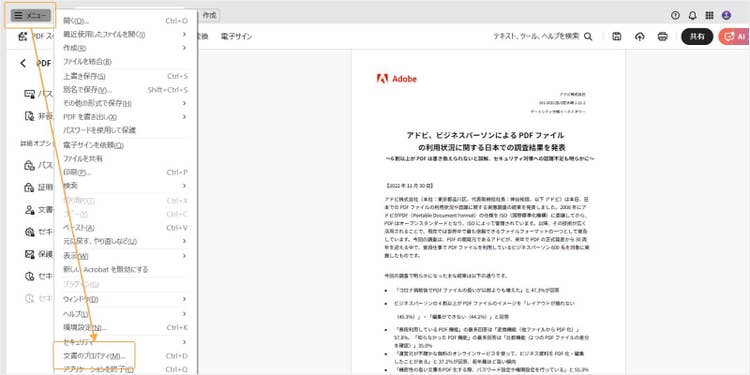Select 別名で保存 in the menu
750x375 pixels.
[x=125, y=90]
